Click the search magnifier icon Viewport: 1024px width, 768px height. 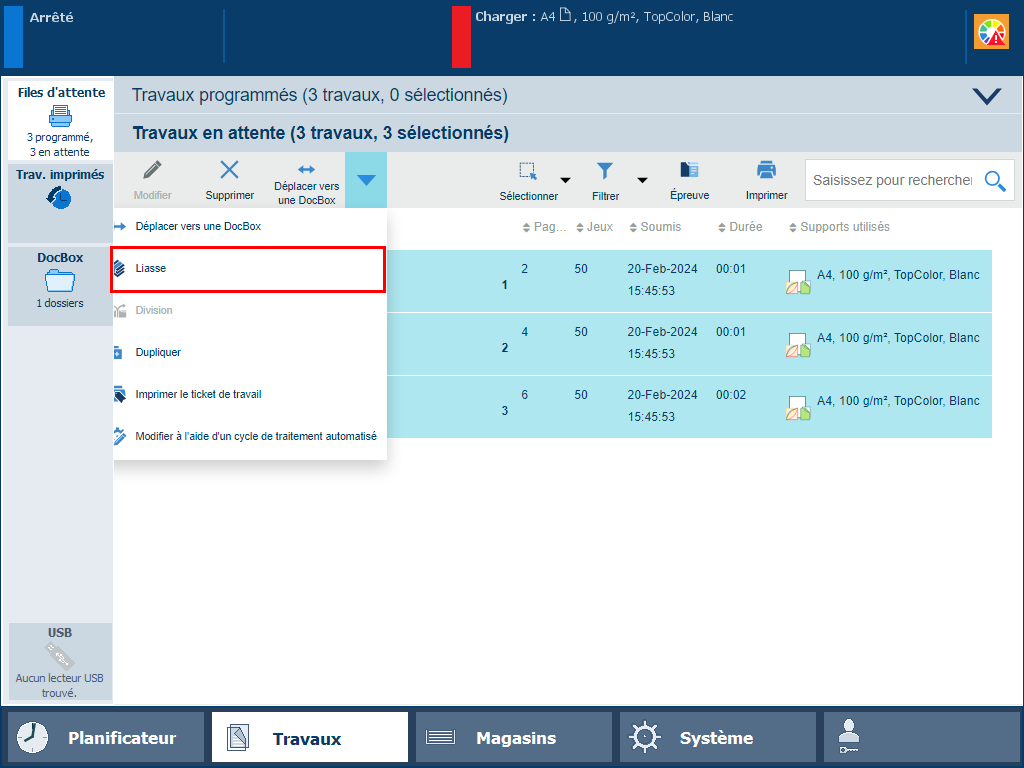(994, 180)
